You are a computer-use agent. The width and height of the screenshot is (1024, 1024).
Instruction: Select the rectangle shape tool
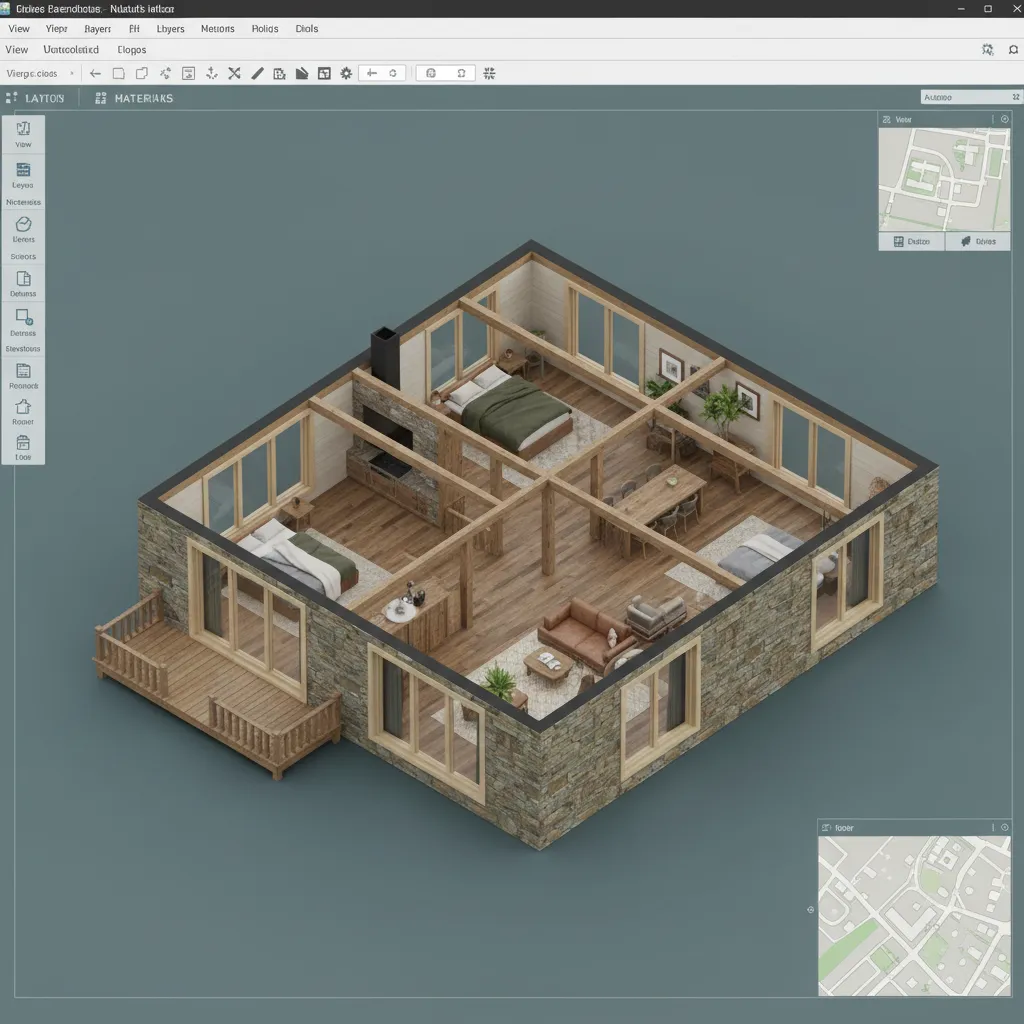pyautogui.click(x=118, y=72)
